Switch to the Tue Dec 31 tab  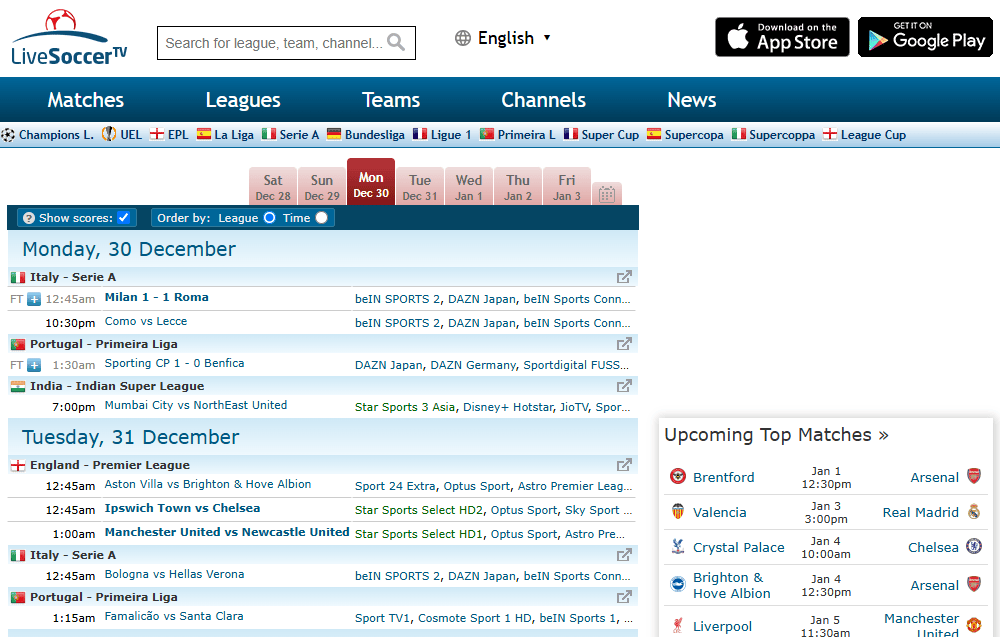[x=420, y=187]
